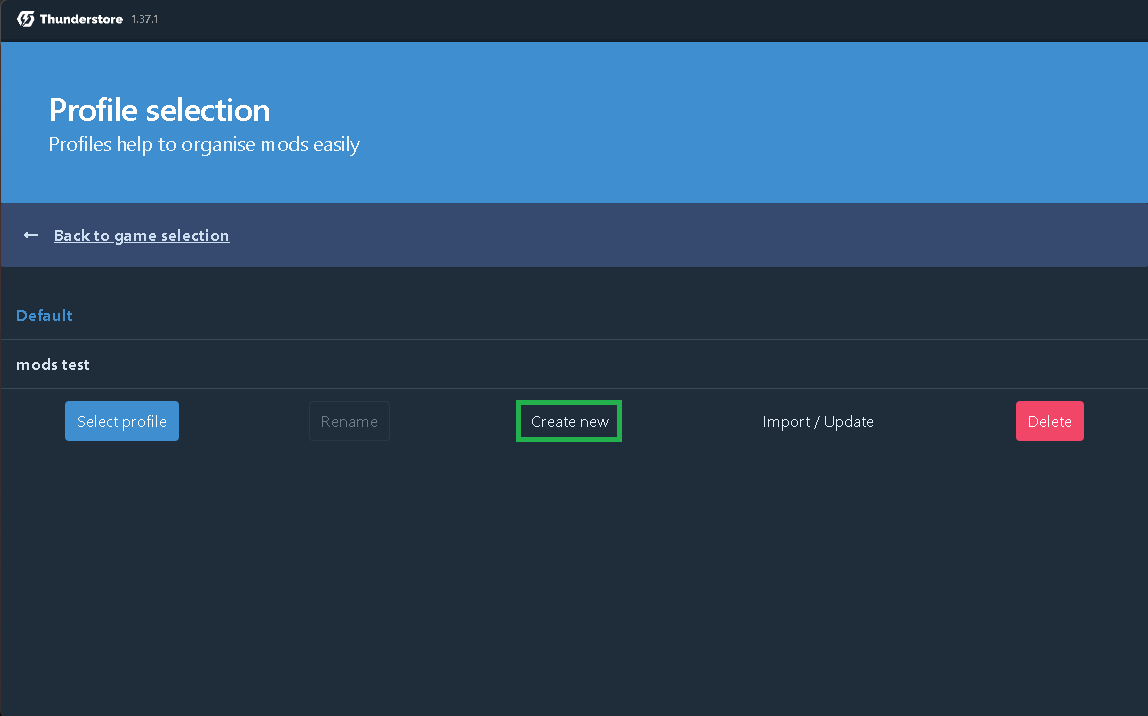
Task: Click the Select profile button
Action: coord(122,421)
